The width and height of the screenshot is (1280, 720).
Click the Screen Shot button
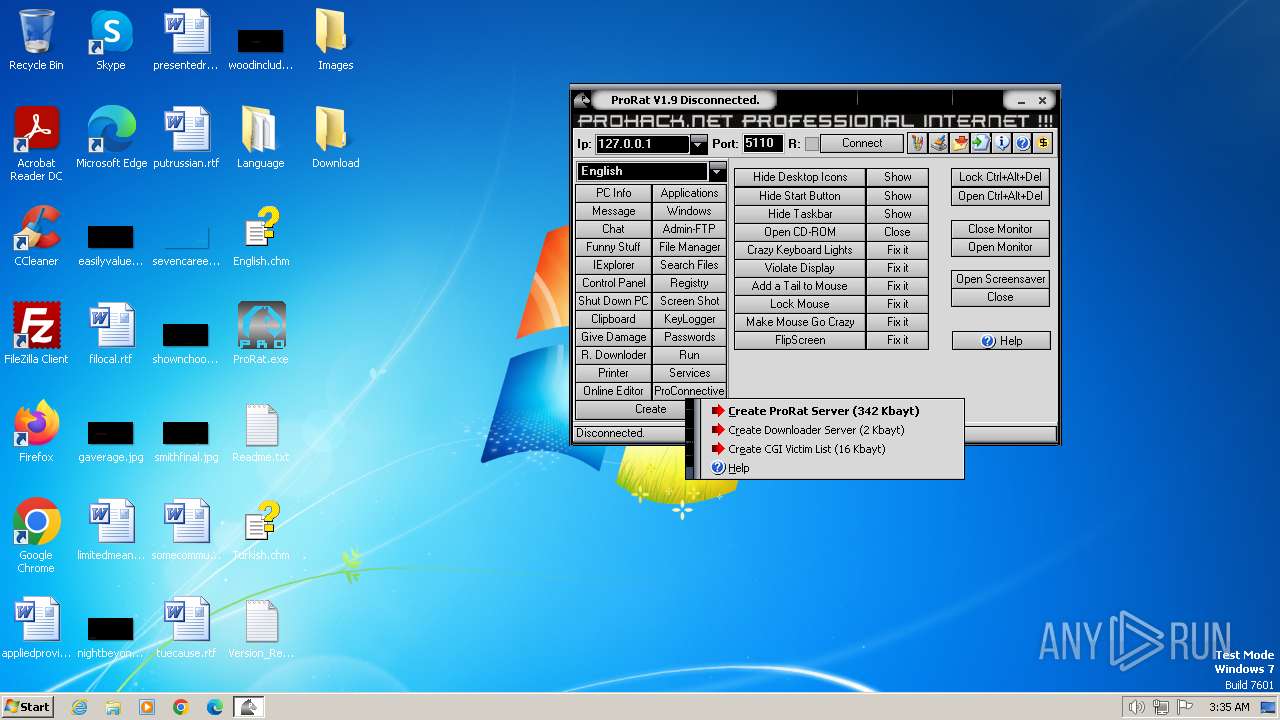[690, 301]
